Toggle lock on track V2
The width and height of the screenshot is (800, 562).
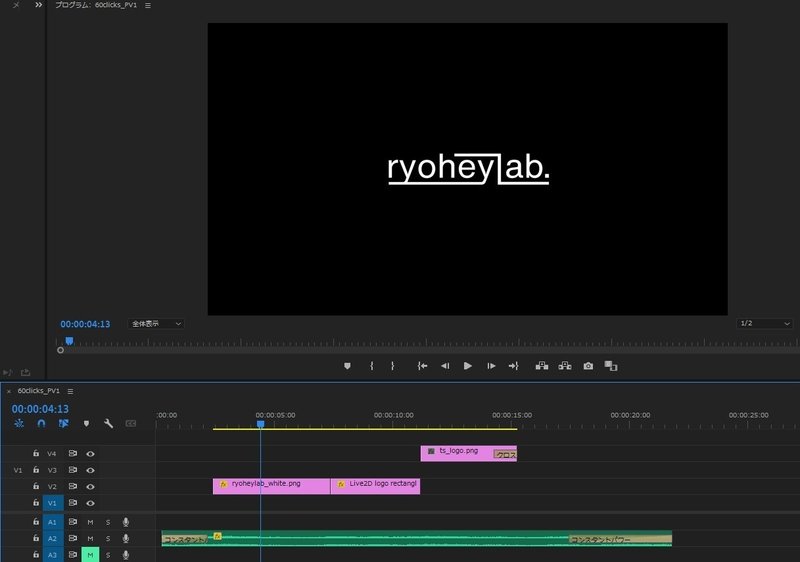[36, 486]
